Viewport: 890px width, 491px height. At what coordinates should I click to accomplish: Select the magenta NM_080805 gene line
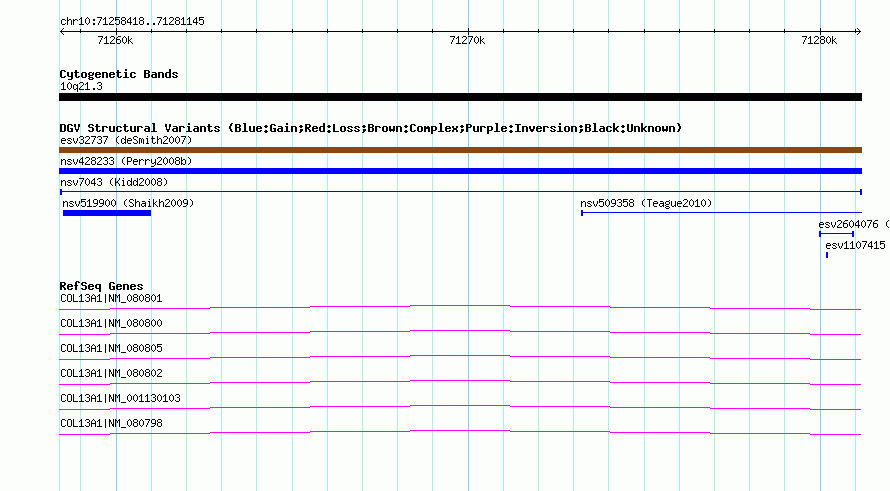coord(460,358)
